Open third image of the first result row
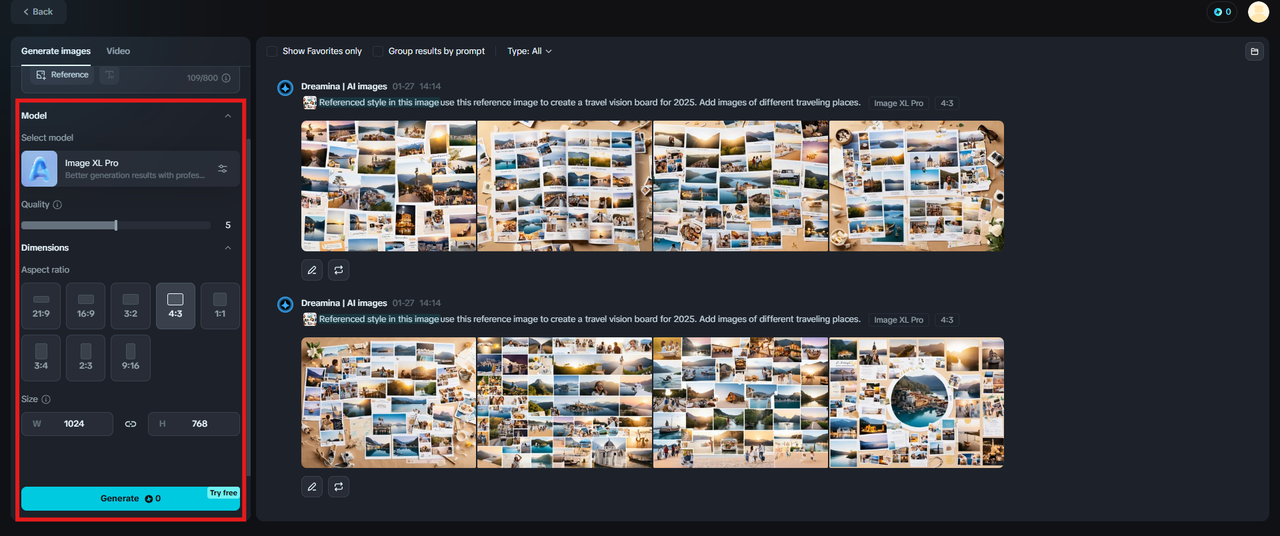Screen dimensions: 1280x536 click(741, 186)
